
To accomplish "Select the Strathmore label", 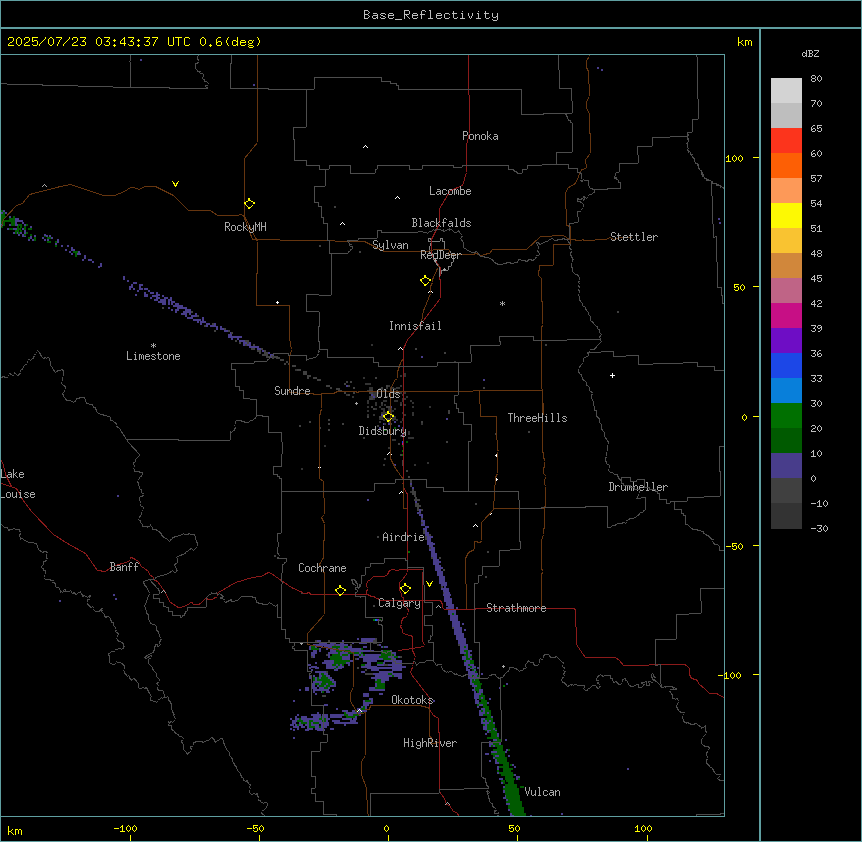I will (516, 608).
